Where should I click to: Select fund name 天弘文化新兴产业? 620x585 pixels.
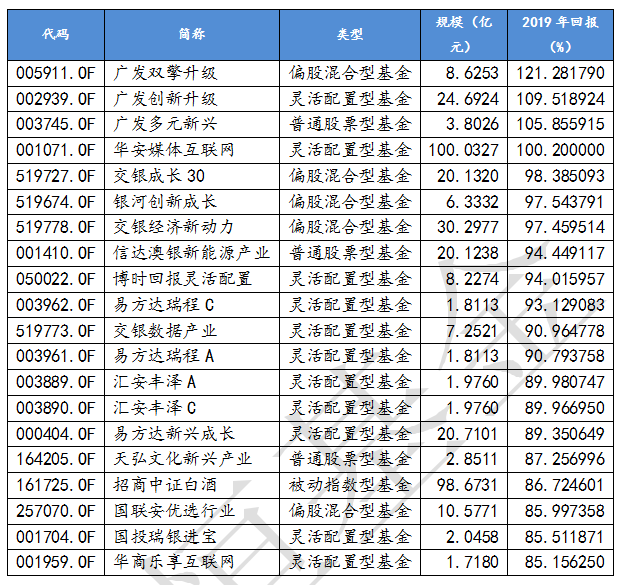[x=183, y=459]
